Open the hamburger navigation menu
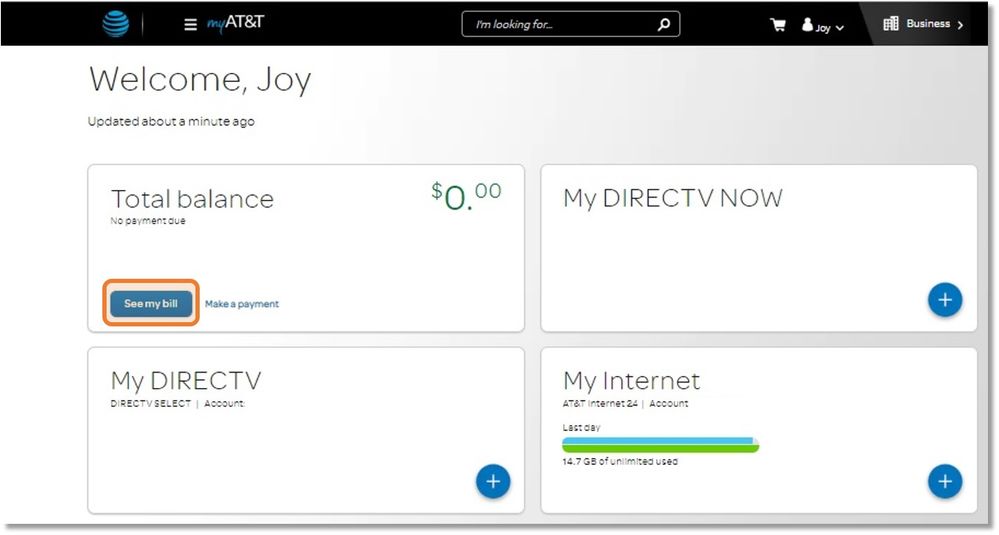Viewport: 999px width, 535px height. tap(191, 25)
